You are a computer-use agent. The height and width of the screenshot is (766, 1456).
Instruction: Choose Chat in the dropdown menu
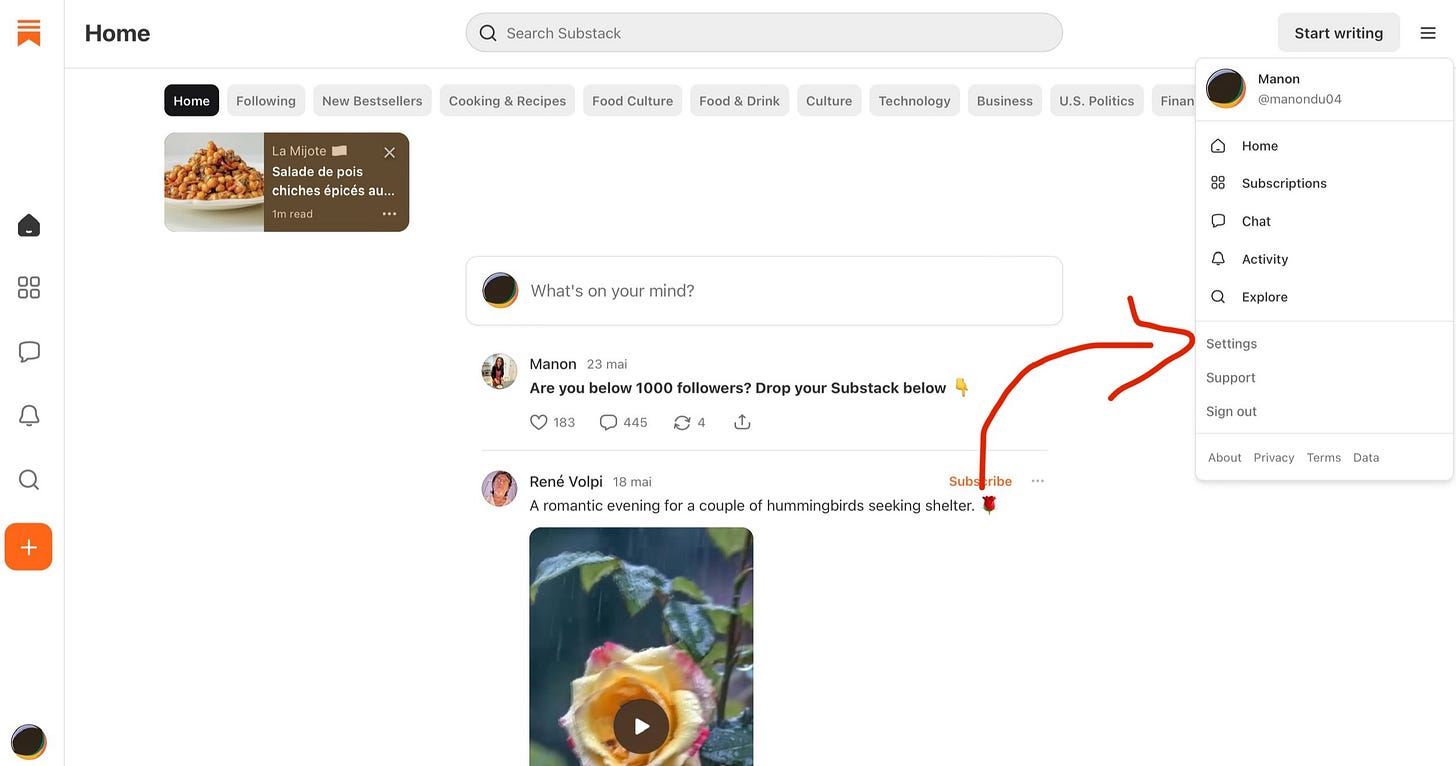1324,221
